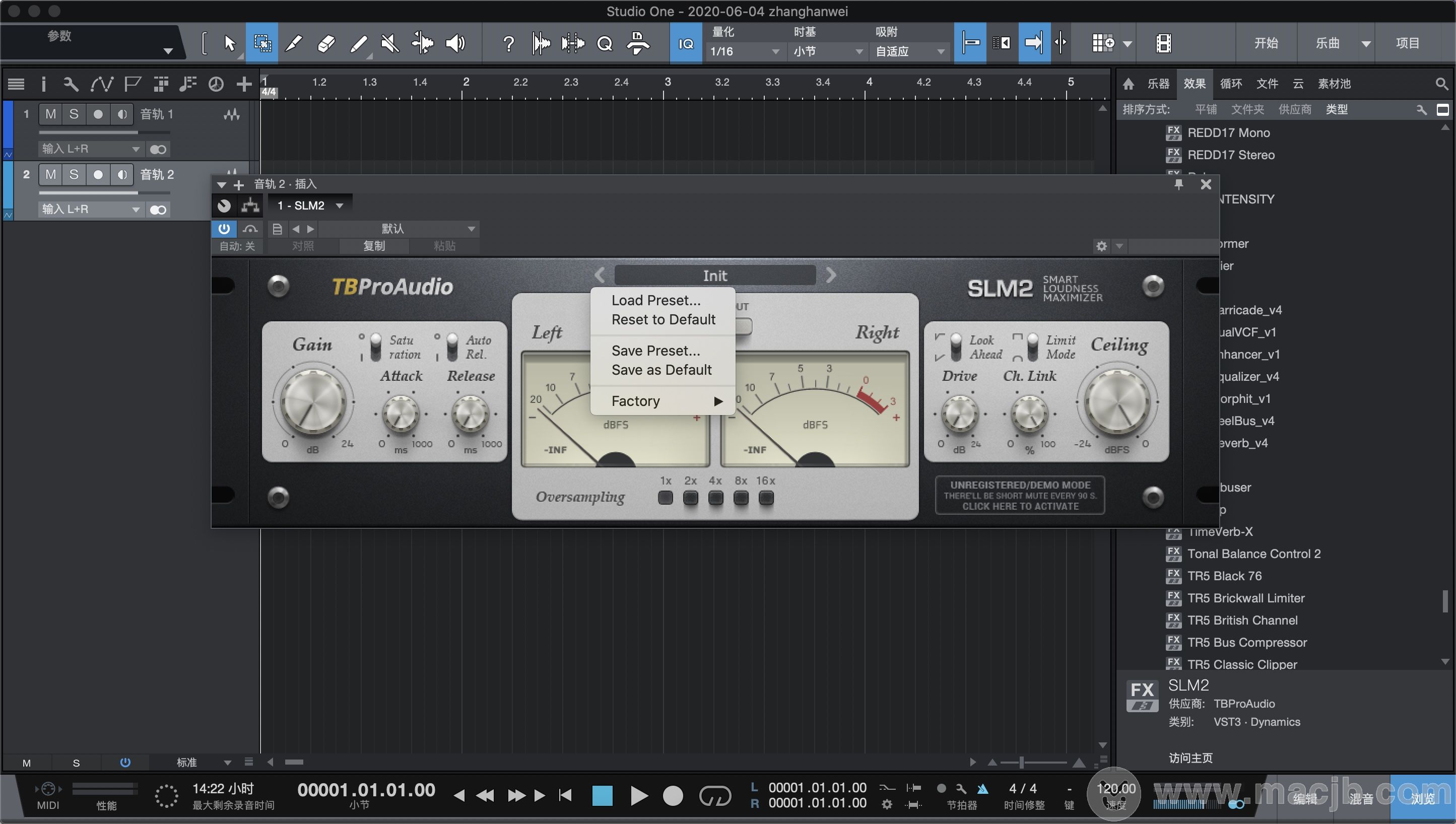This screenshot has height=824, width=1456.
Task: Open the inspector i icon
Action: (x=44, y=84)
